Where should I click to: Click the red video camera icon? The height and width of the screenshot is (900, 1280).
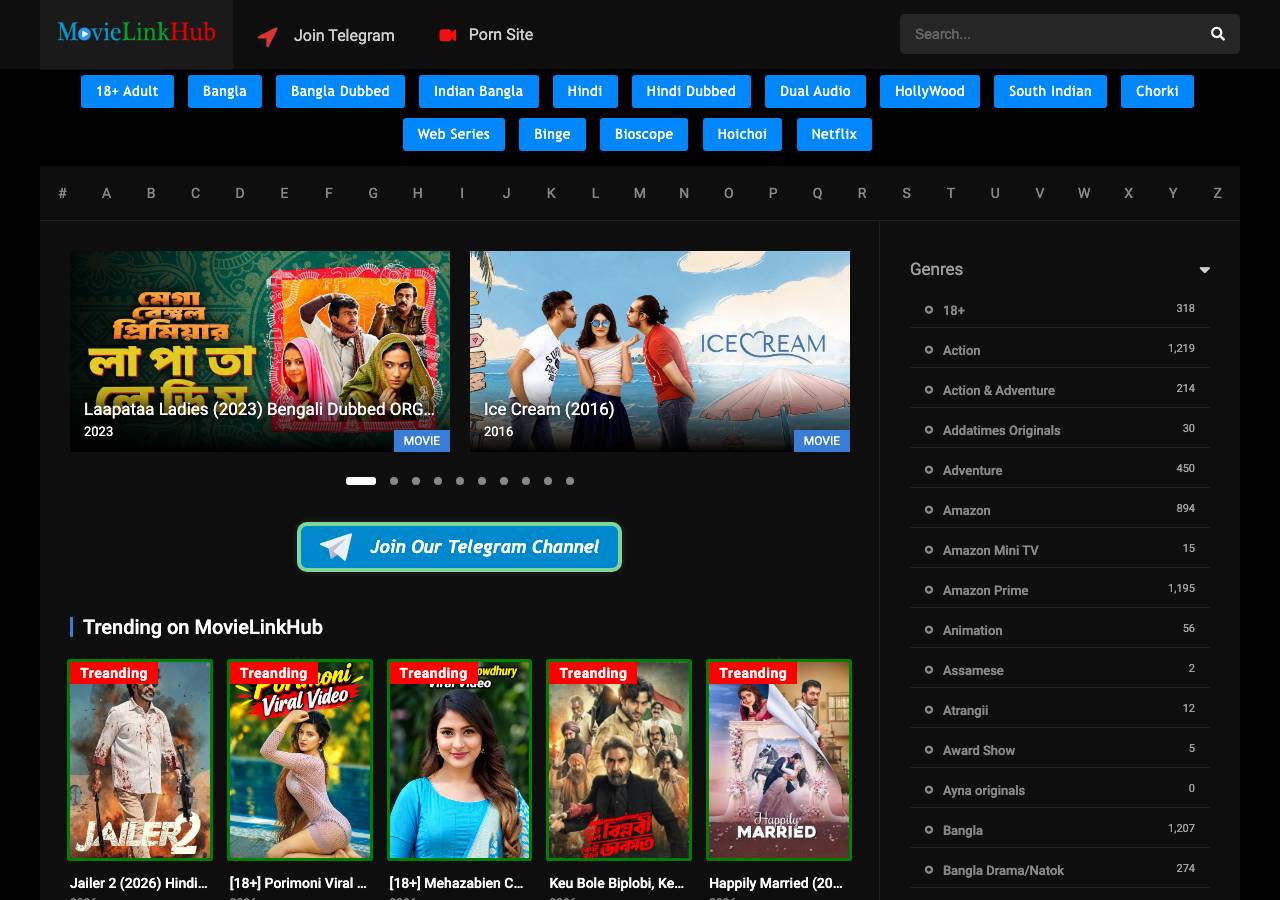pos(447,35)
